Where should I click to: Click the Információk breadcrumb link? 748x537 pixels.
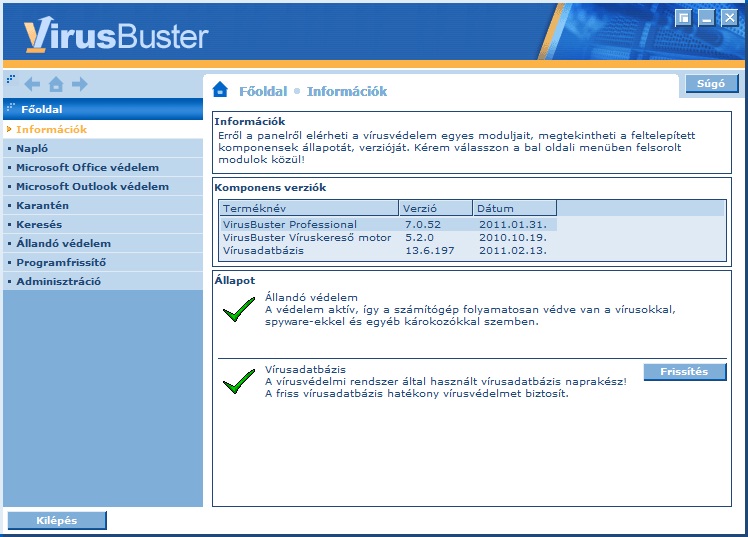[347, 91]
